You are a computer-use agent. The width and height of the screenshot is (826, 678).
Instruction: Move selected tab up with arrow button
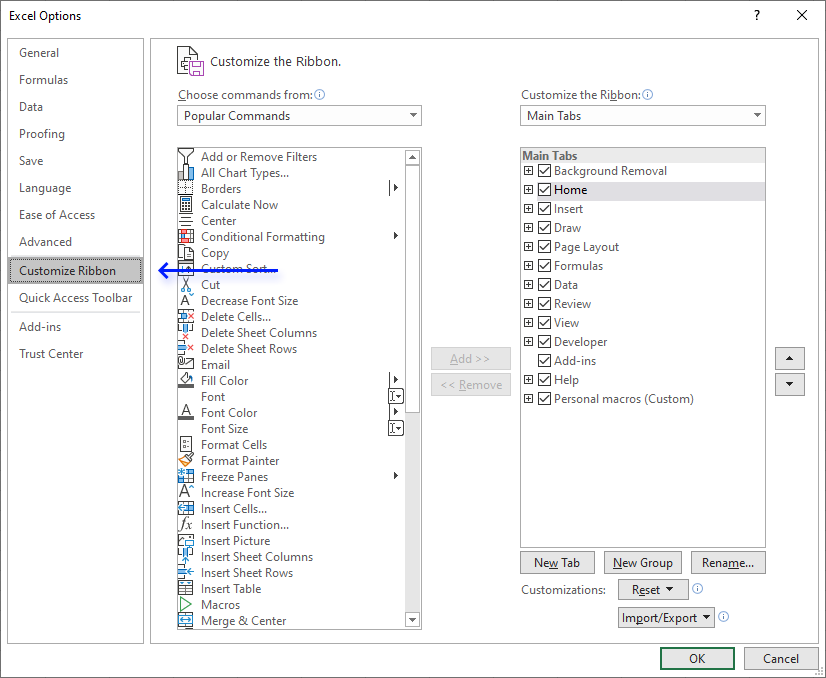tap(790, 358)
